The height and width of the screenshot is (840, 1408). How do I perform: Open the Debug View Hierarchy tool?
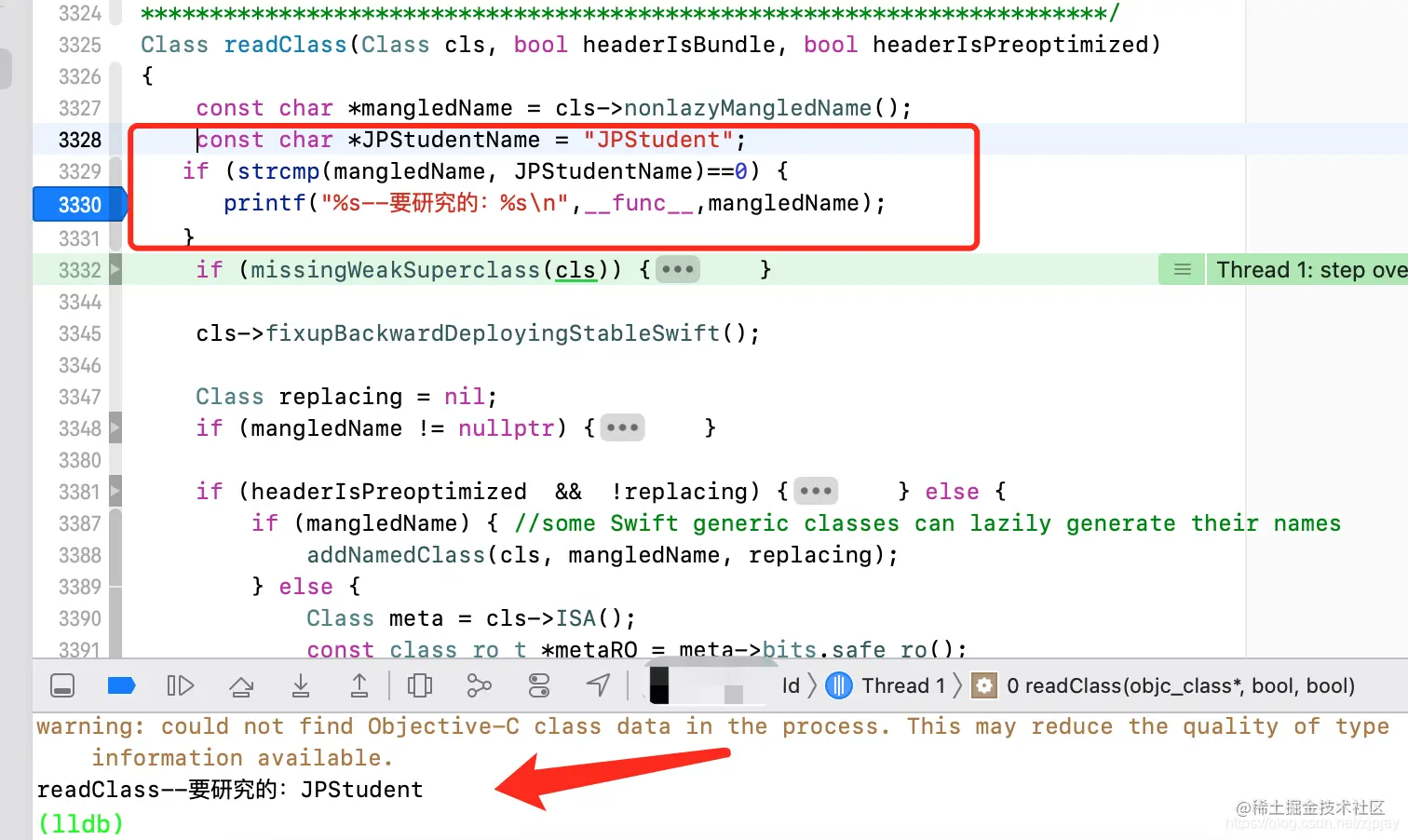420,686
